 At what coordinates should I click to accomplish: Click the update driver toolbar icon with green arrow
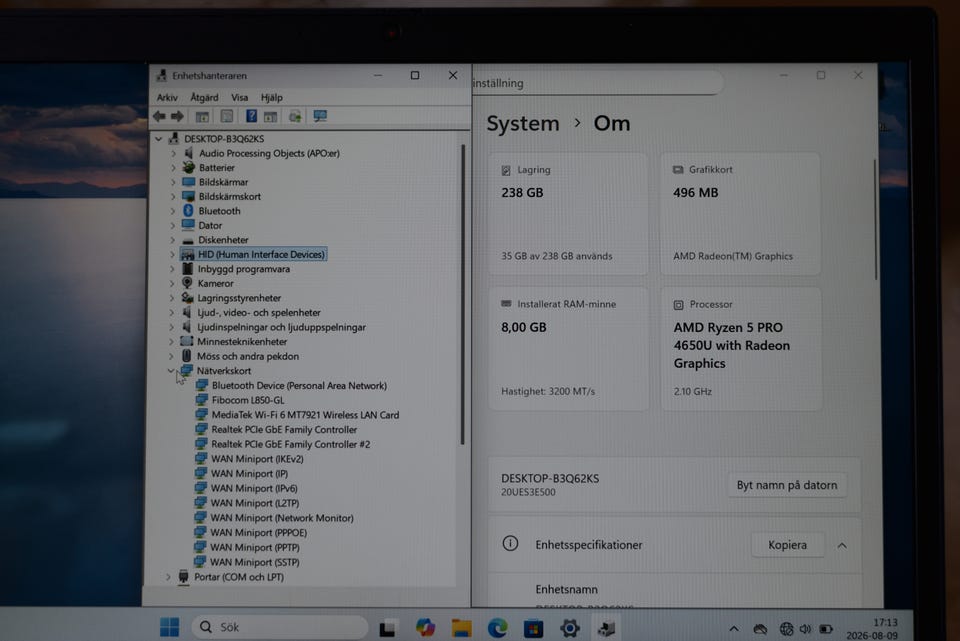(x=295, y=116)
